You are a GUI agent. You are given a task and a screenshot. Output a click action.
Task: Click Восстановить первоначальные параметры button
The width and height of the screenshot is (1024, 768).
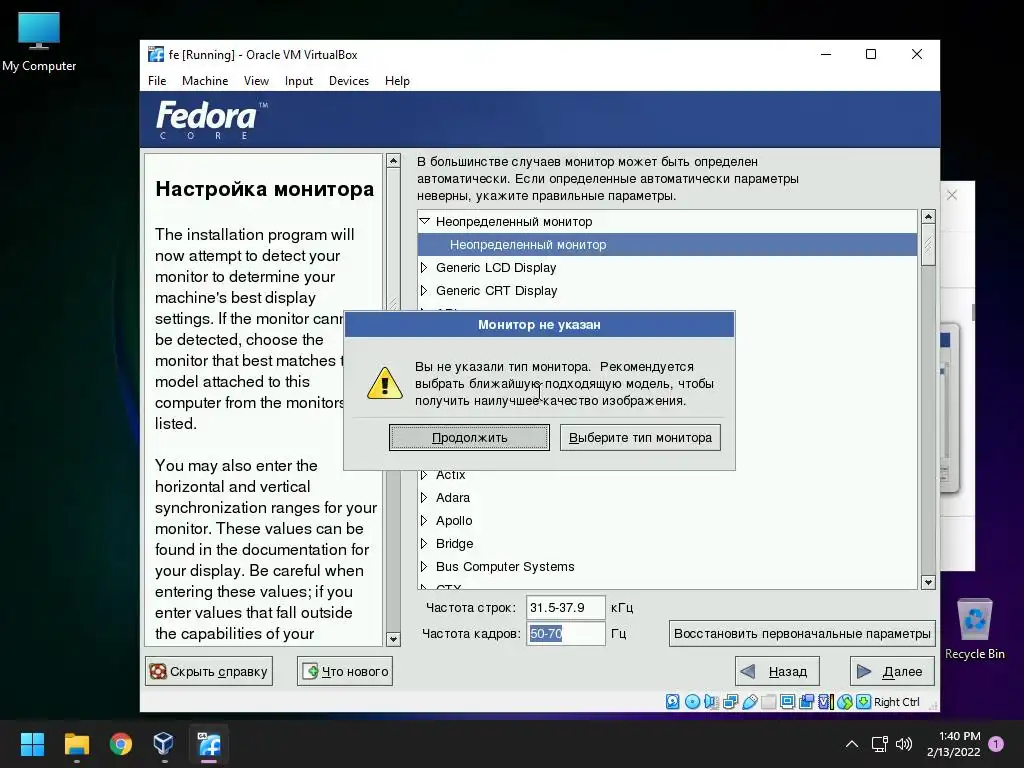(x=802, y=633)
